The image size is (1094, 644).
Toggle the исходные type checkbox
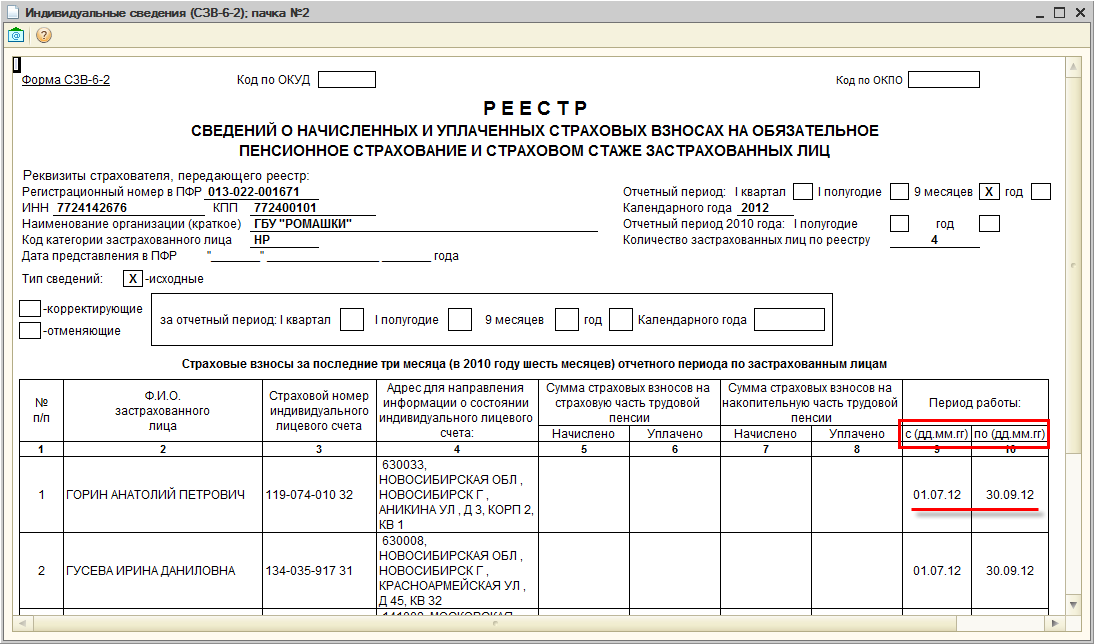coord(133,279)
